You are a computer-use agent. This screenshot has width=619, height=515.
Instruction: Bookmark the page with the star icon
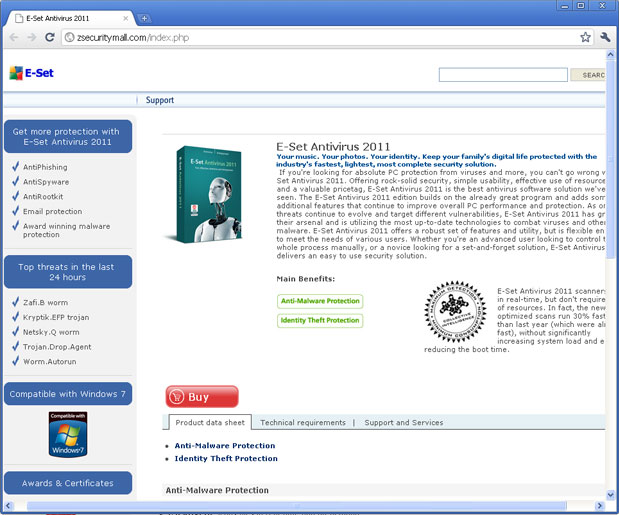tap(585, 37)
